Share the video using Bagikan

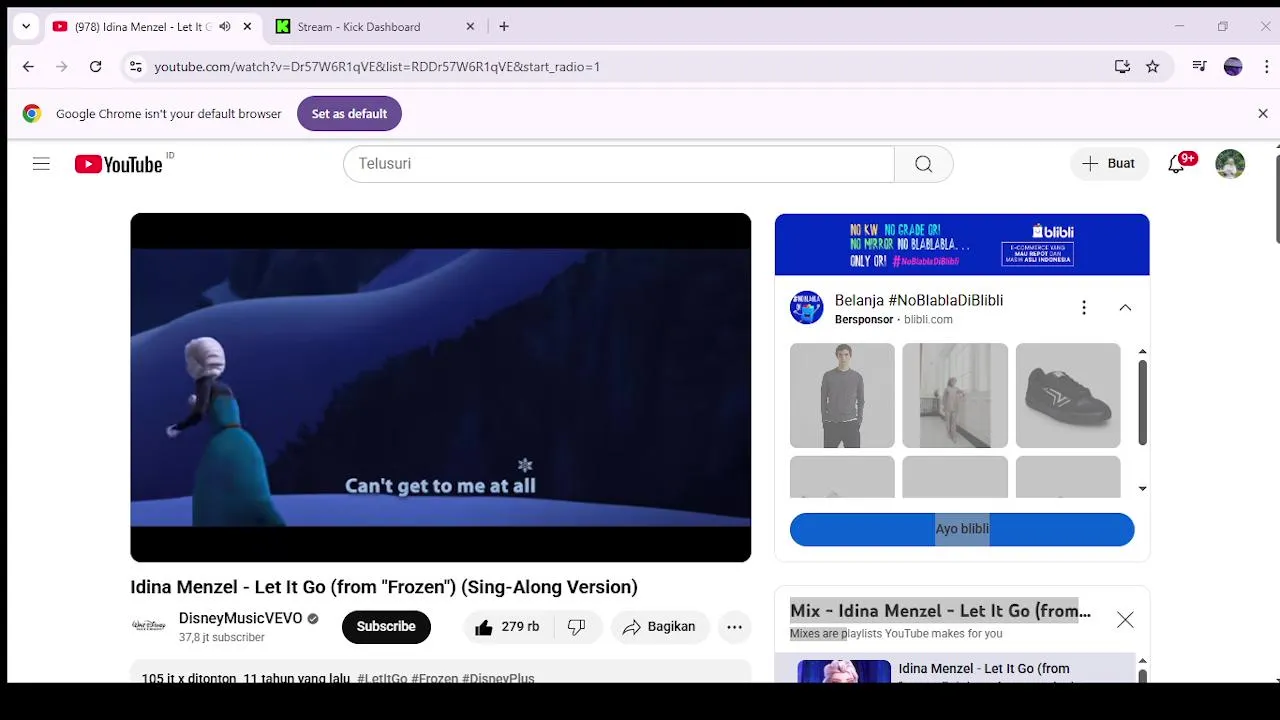pos(659,627)
